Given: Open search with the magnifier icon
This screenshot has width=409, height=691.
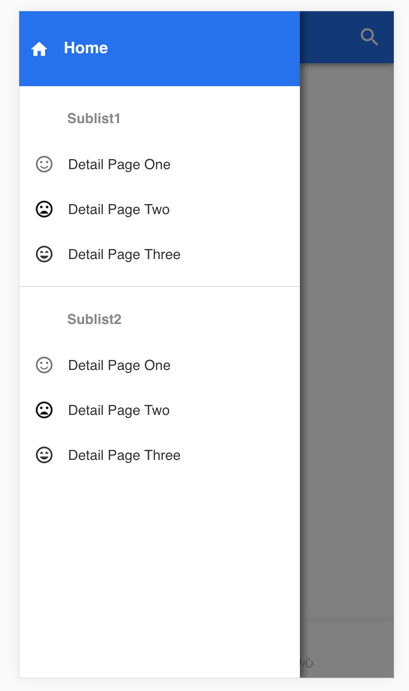Looking at the screenshot, I should click(x=369, y=37).
